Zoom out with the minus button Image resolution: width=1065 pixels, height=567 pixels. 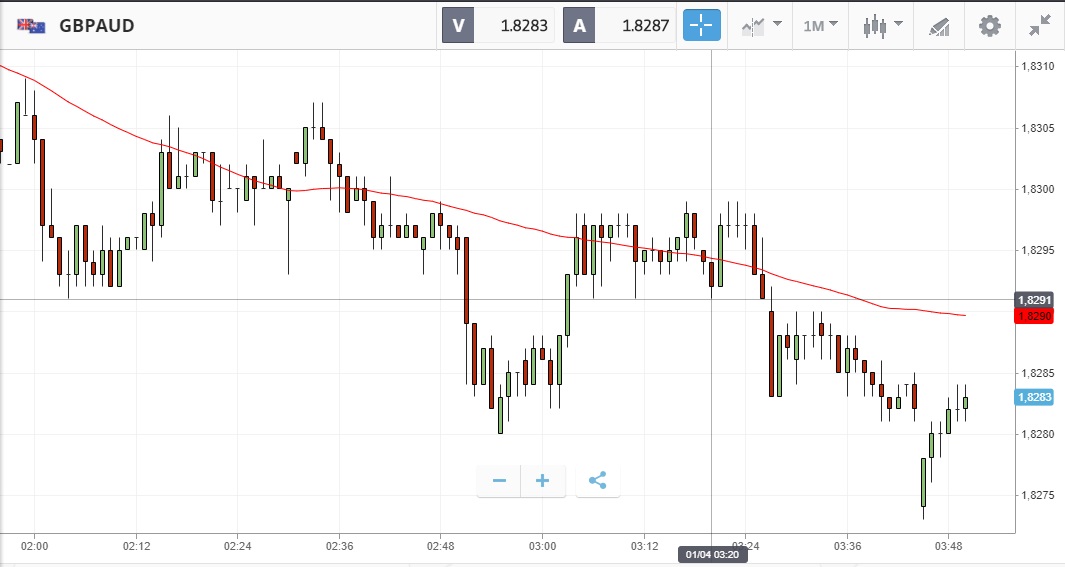coord(499,481)
